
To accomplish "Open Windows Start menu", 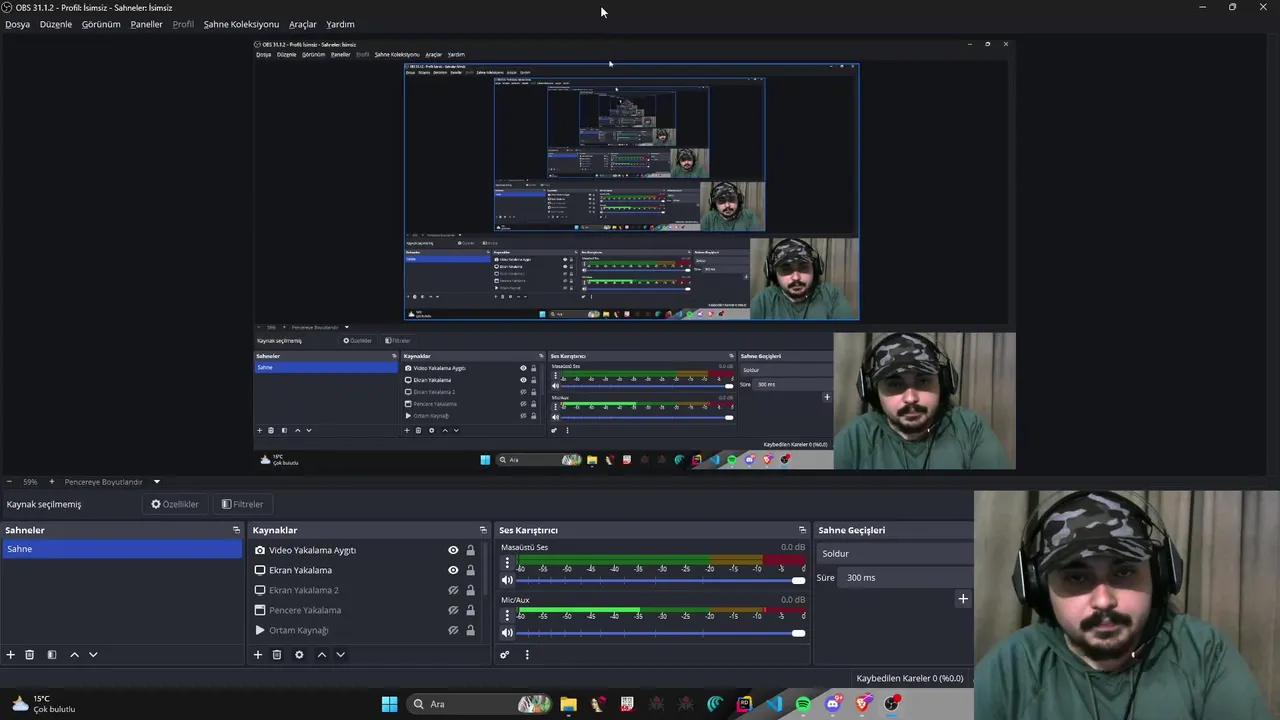I will click(x=389, y=704).
